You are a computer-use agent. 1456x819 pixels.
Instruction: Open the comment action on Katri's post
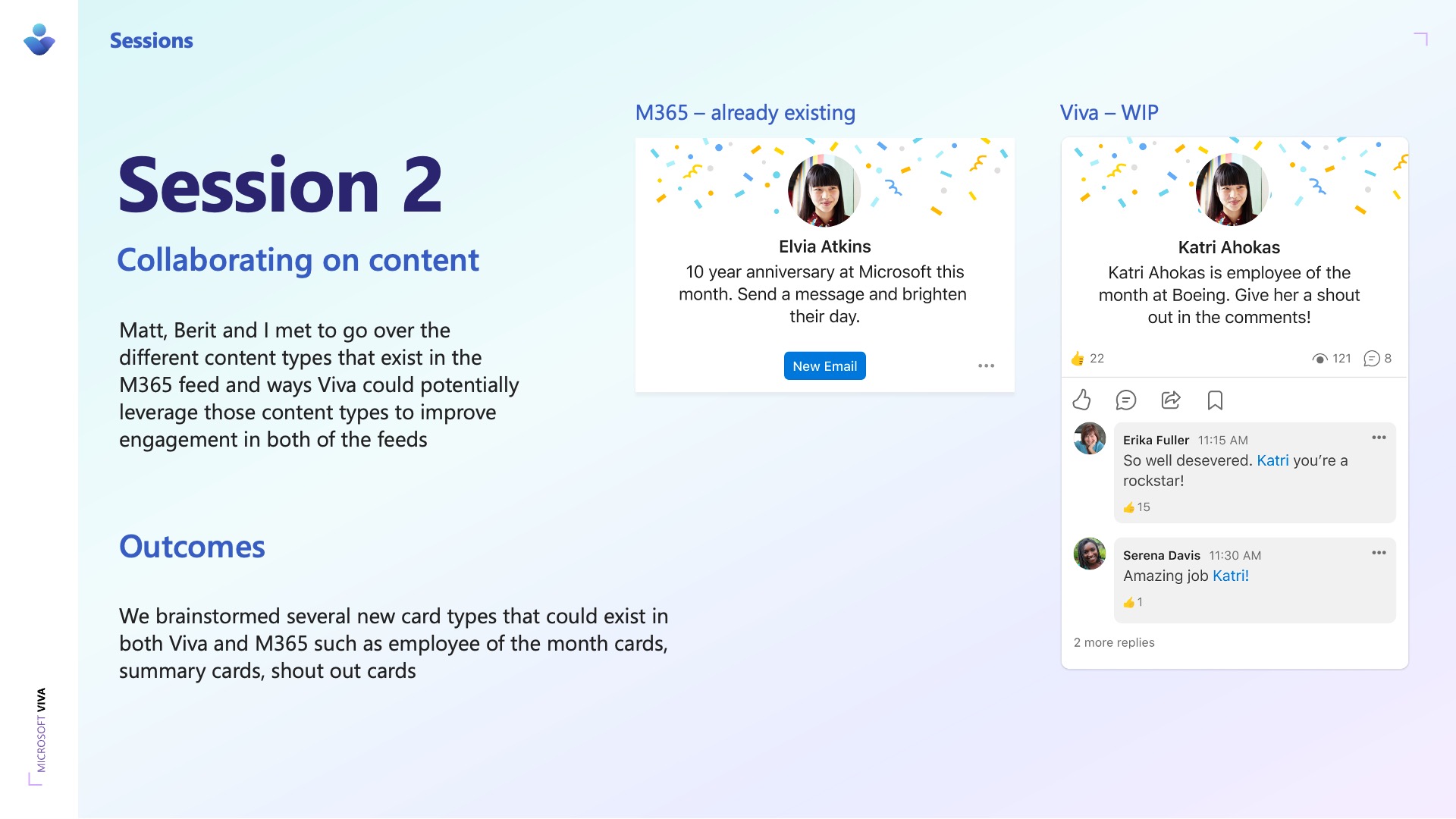[x=1126, y=400]
